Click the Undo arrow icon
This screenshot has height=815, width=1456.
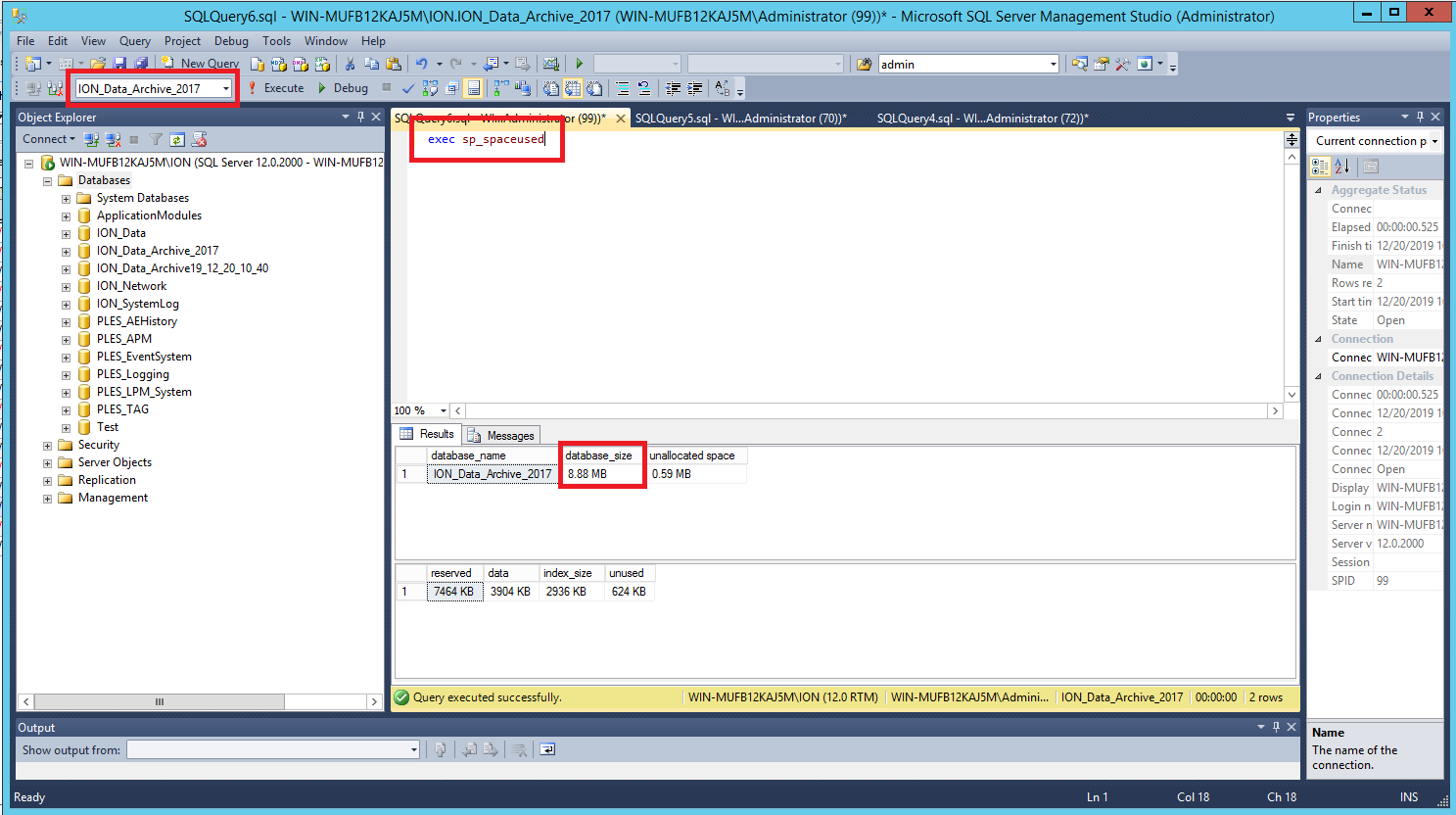click(x=422, y=64)
